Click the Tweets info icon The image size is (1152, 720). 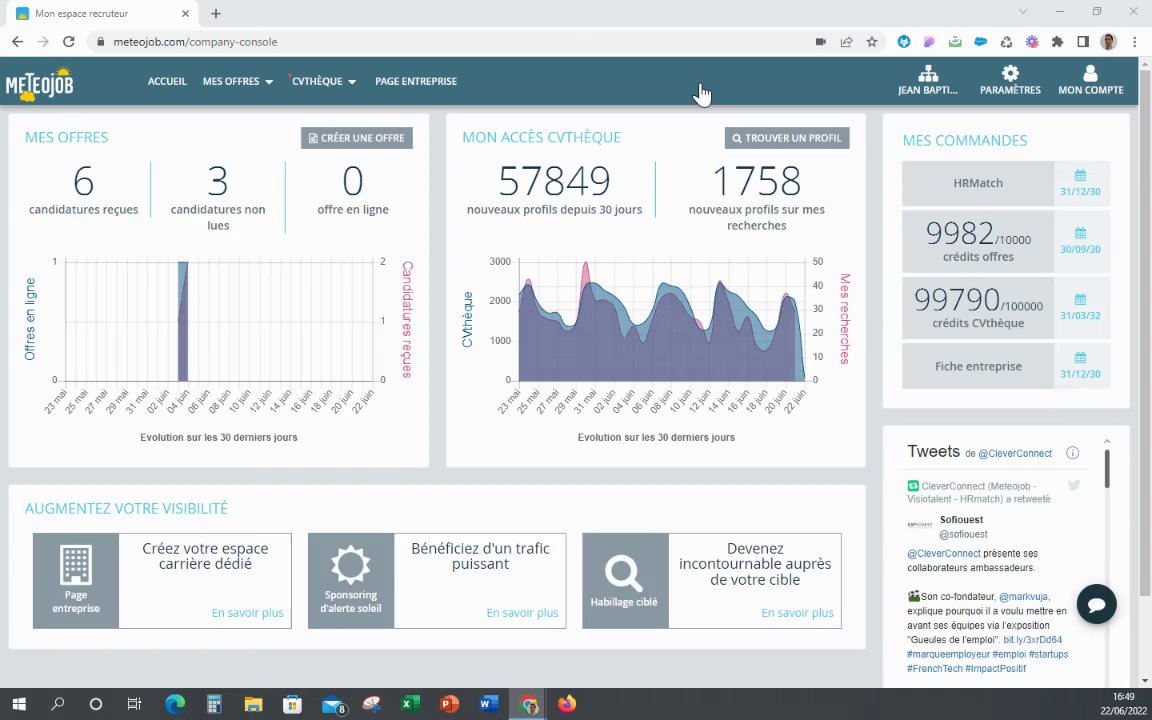click(x=1072, y=453)
